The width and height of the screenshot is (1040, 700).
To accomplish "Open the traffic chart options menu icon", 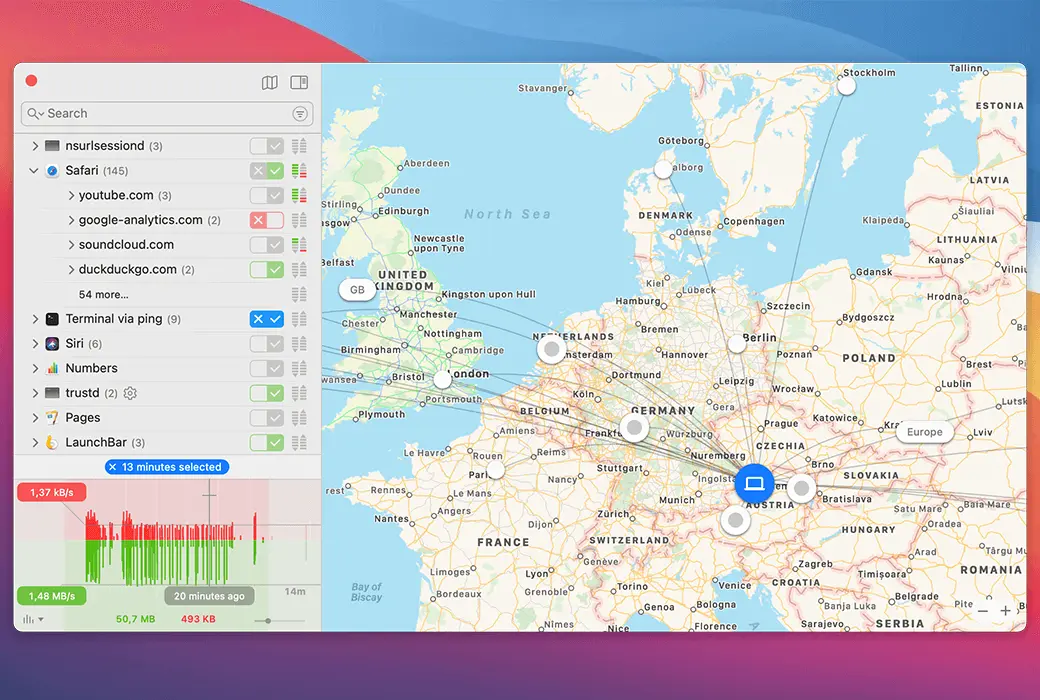I will 32,619.
